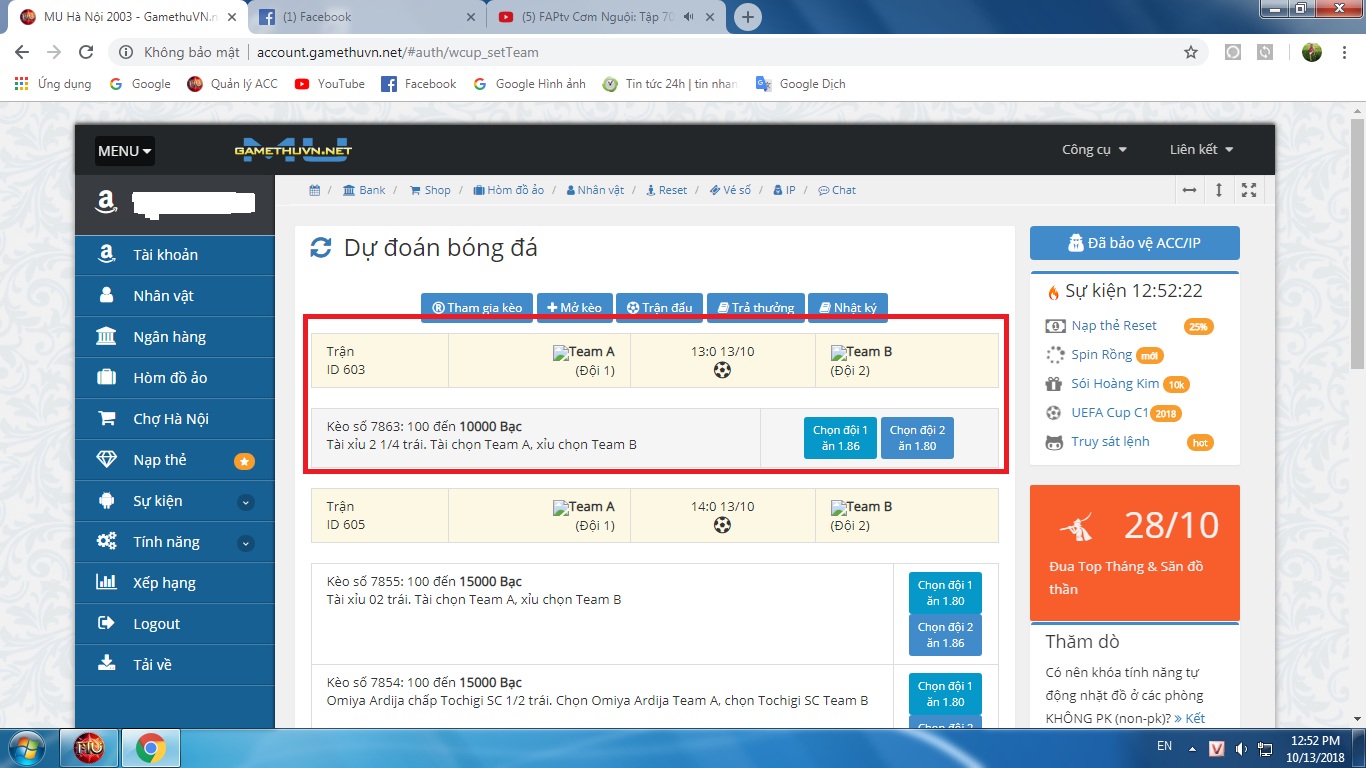1366x768 pixels.
Task: Click the horizontal expand arrows icon
Action: click(x=1189, y=190)
